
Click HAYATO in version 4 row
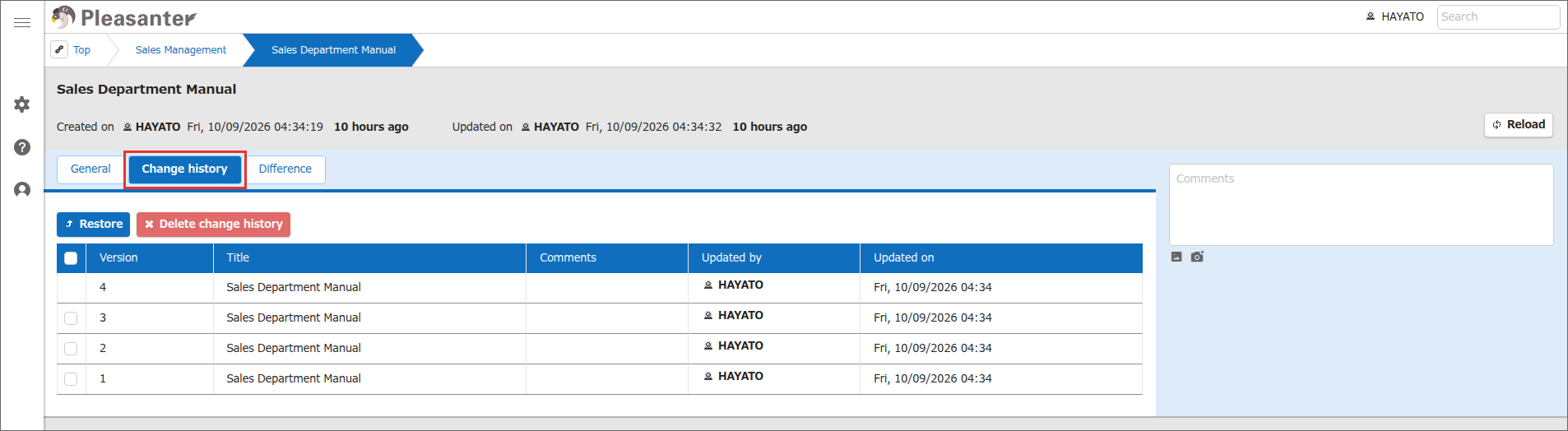pyautogui.click(x=740, y=285)
